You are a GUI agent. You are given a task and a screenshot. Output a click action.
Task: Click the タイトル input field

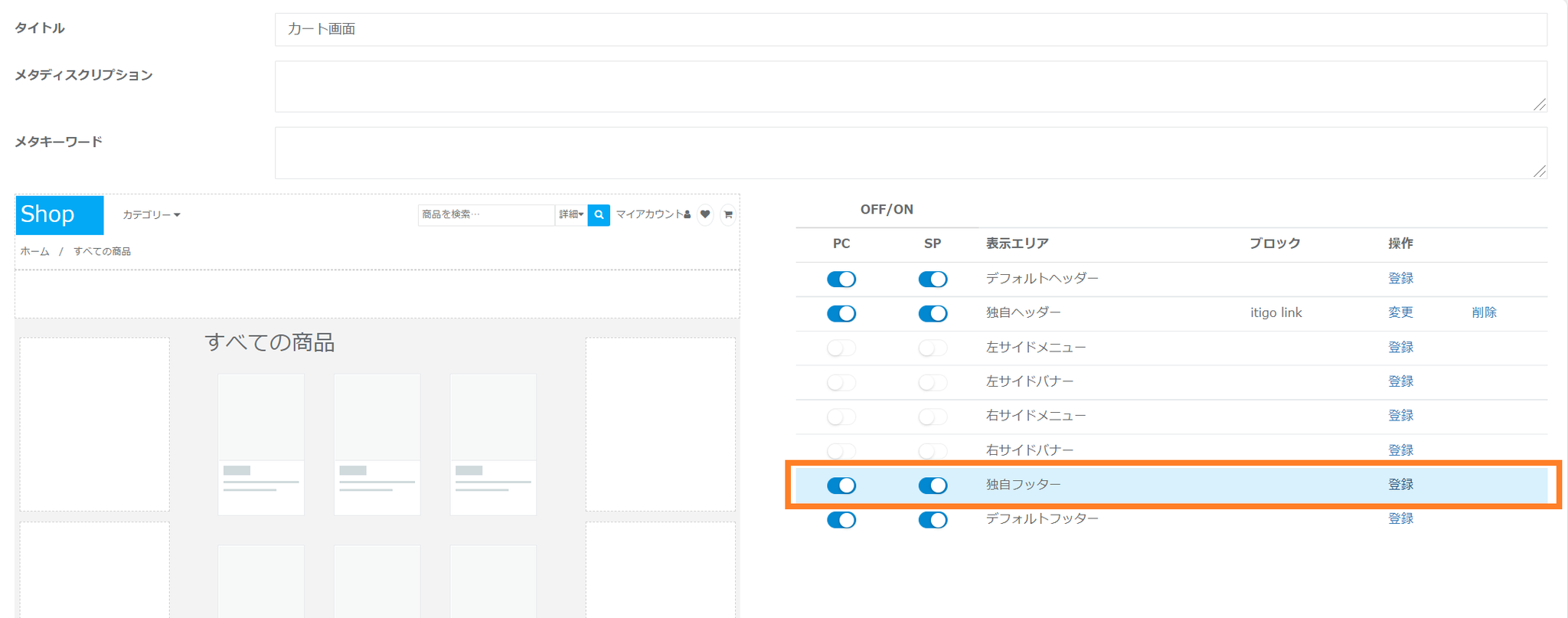coord(910,29)
